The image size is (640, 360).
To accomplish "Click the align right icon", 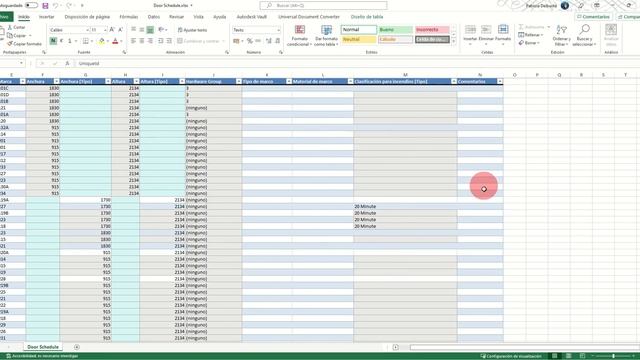I will pos(151,41).
